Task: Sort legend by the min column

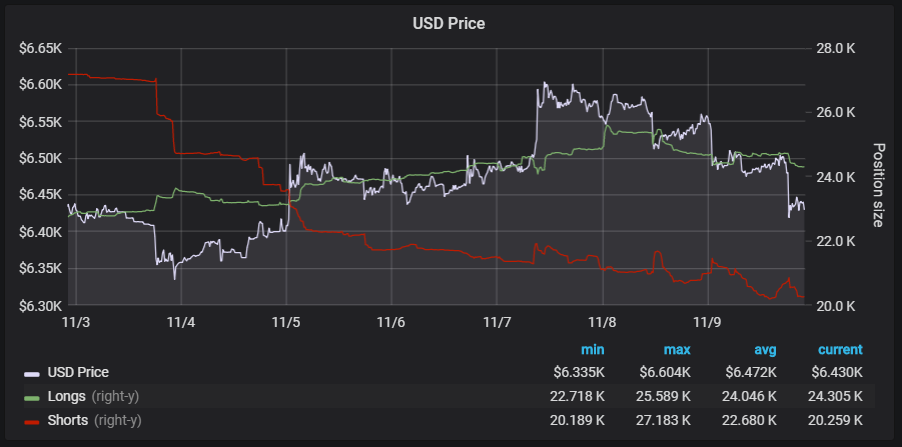Action: pyautogui.click(x=594, y=350)
